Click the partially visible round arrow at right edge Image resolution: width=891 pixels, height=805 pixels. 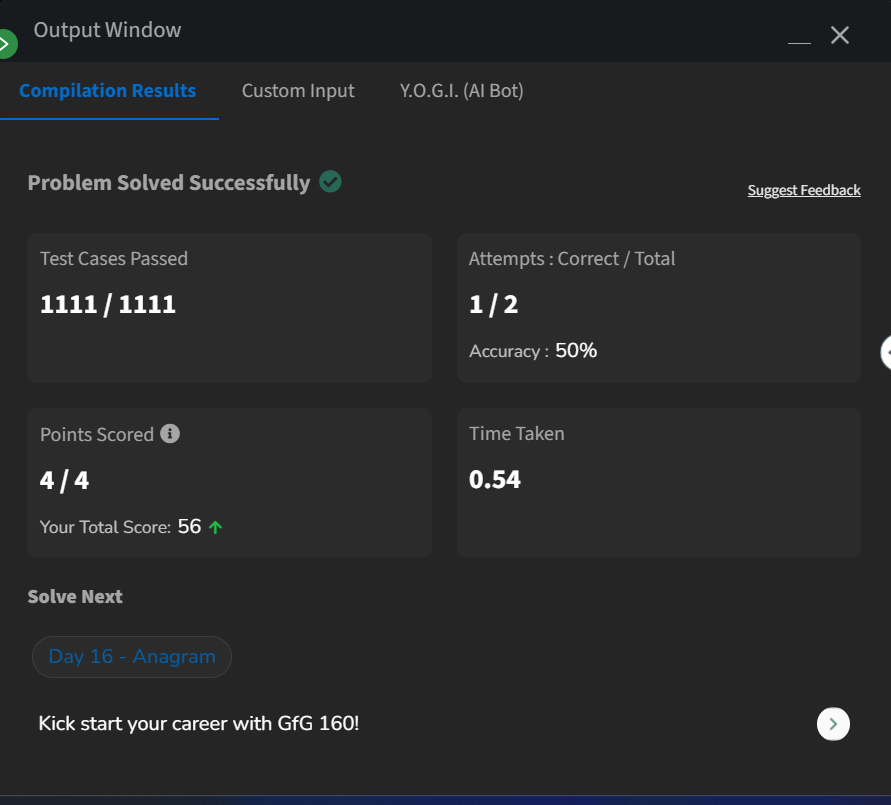coord(886,353)
